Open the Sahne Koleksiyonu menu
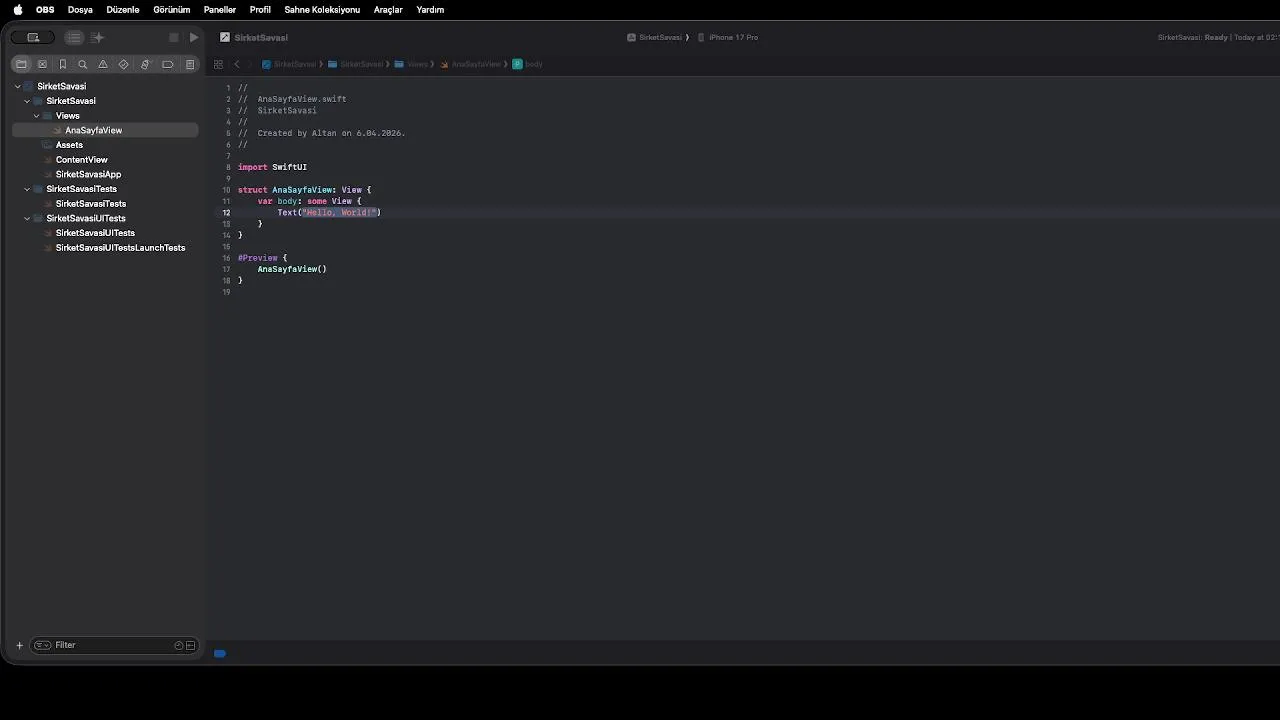1280x720 pixels. pyautogui.click(x=322, y=10)
